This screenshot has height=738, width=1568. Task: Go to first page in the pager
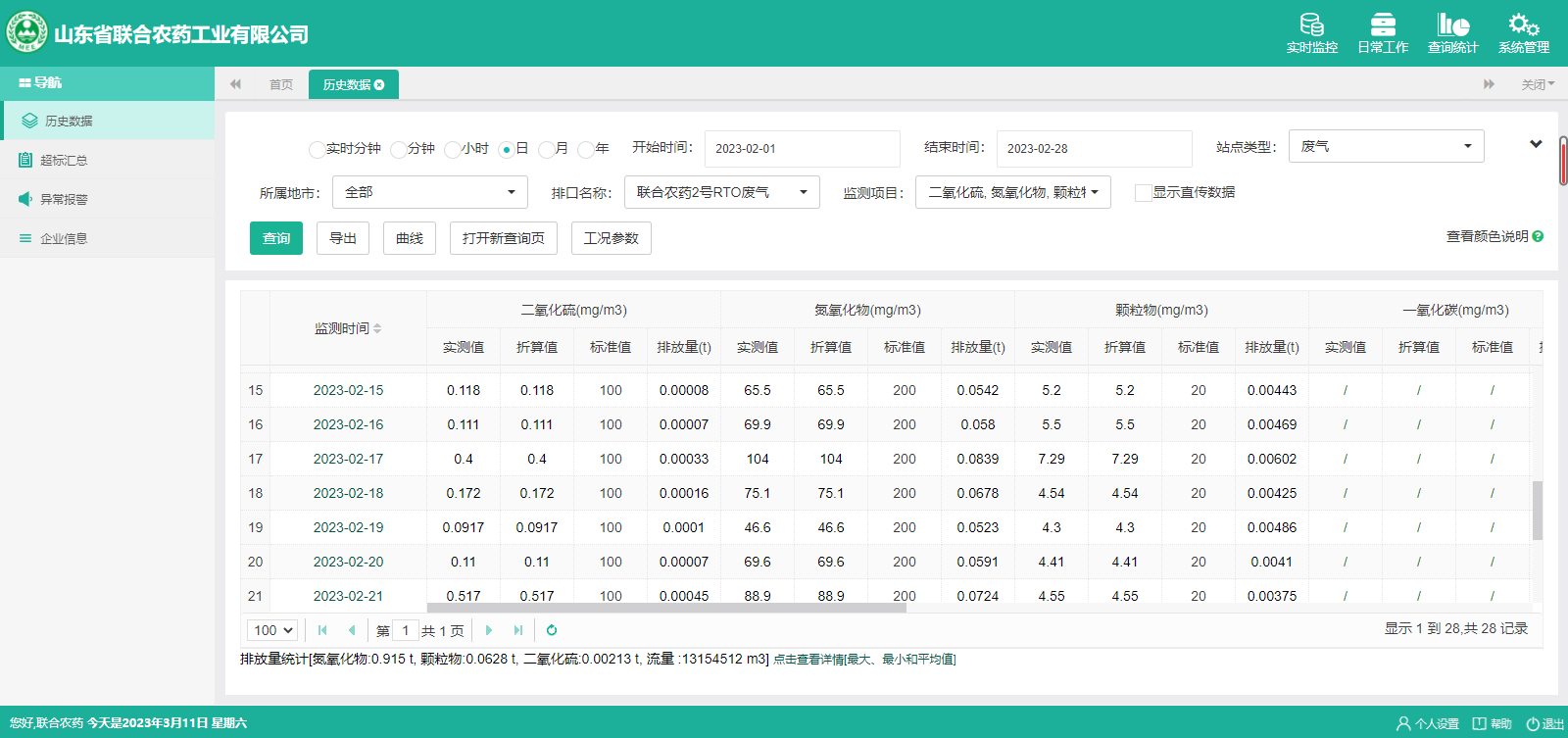[x=322, y=630]
